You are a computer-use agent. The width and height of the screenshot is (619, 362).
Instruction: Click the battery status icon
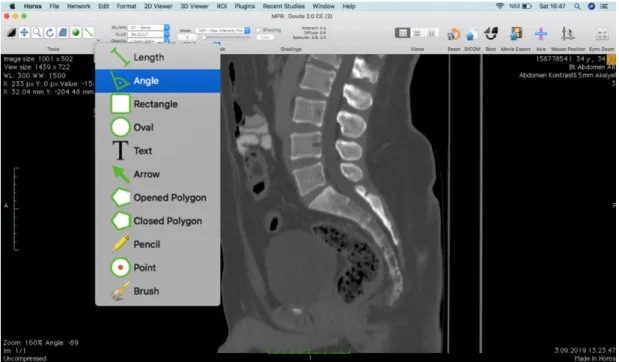(x=527, y=6)
